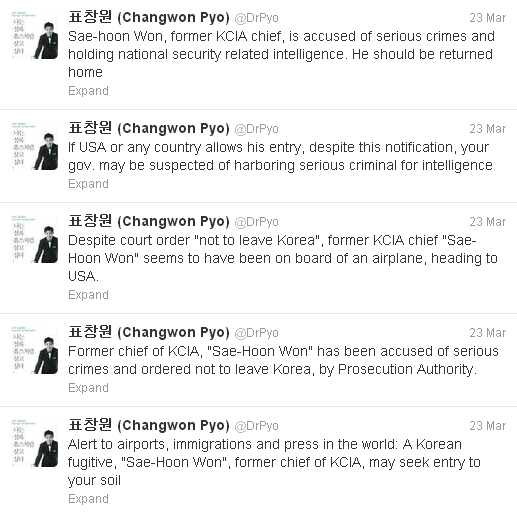Open 23 Mar timestamp on airports alert tweet
Screen dimensions: 517x515
488,426
